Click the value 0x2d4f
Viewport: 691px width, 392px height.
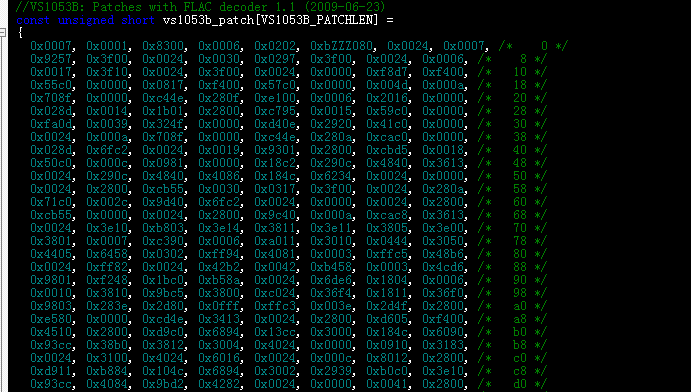coord(387,306)
